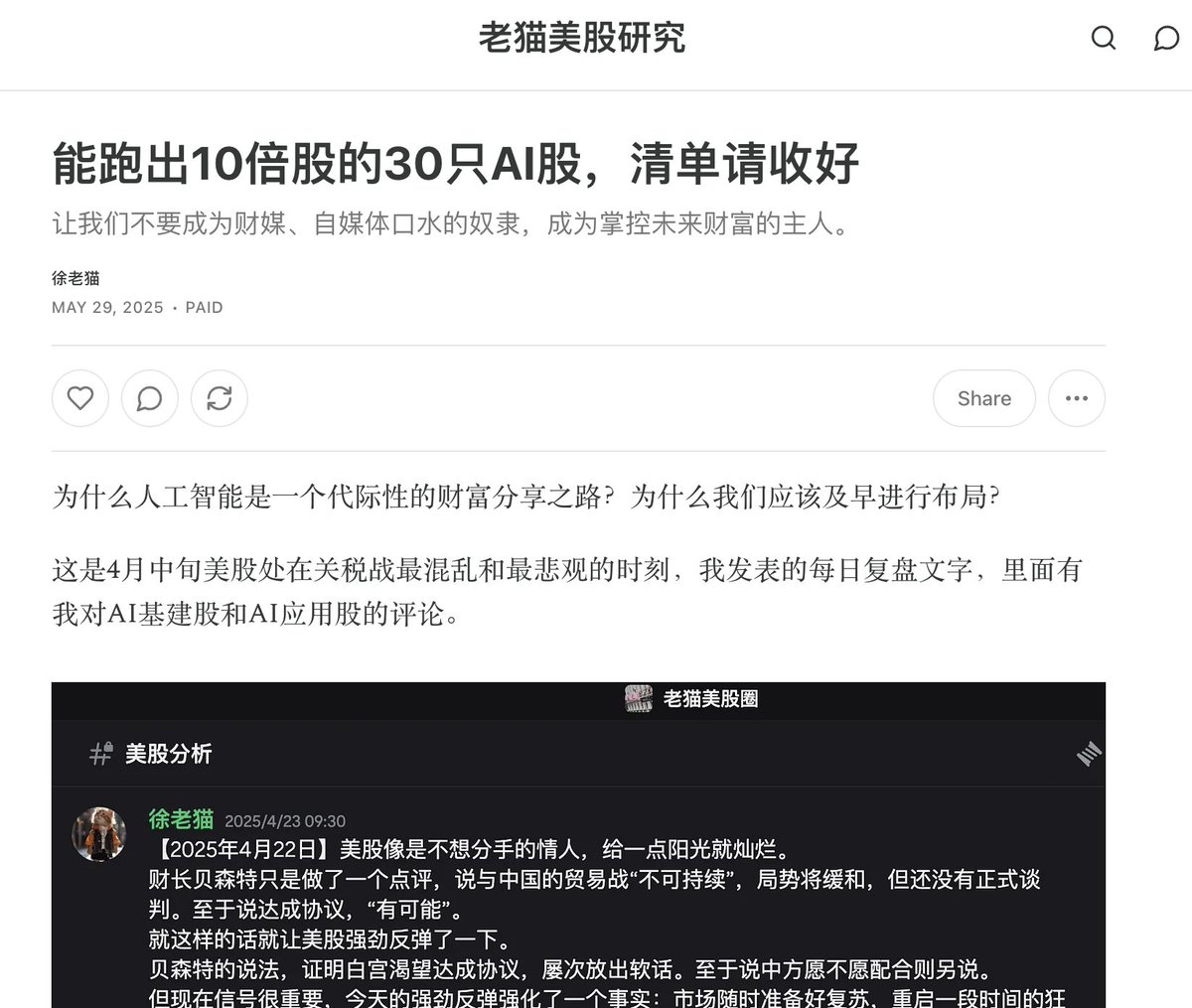Click the 老猫美股圈 server icon in screenshot
This screenshot has height=1008, width=1192.
pyautogui.click(x=639, y=699)
